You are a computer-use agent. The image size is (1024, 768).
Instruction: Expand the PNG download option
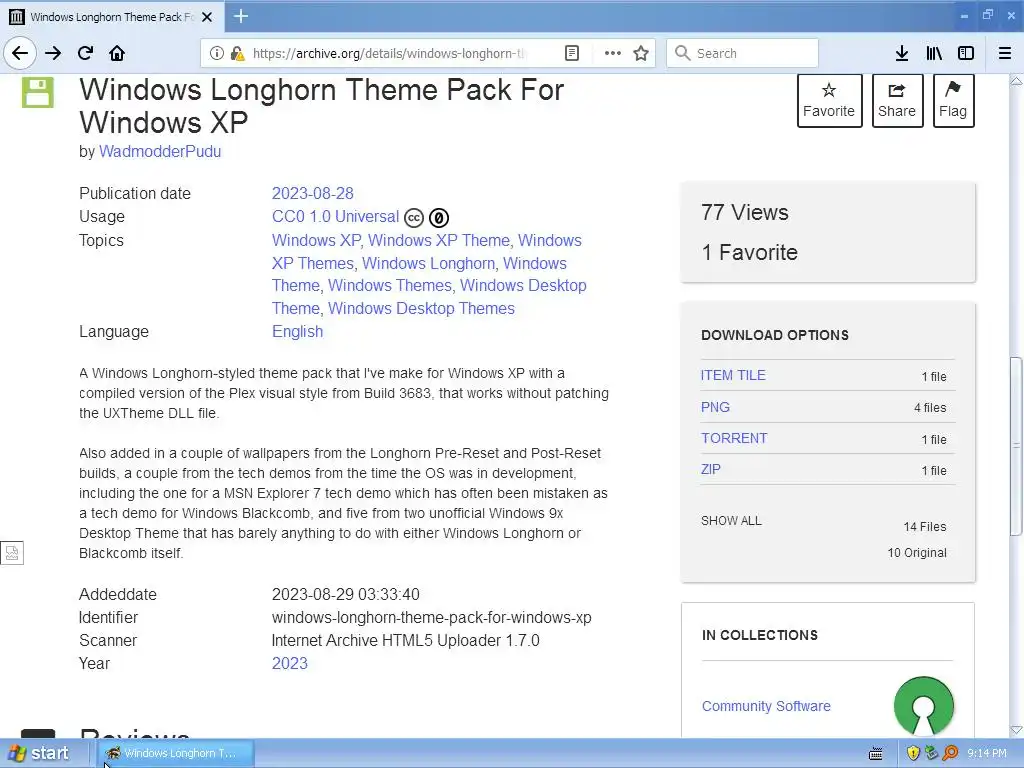(x=715, y=407)
